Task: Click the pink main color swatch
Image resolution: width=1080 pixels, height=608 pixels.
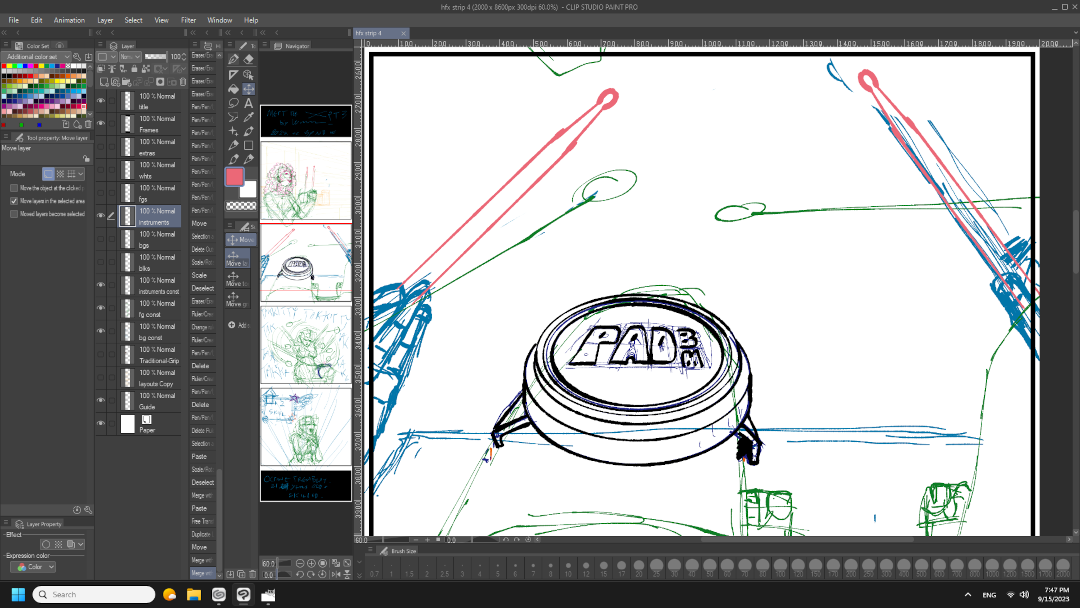Action: 236,178
